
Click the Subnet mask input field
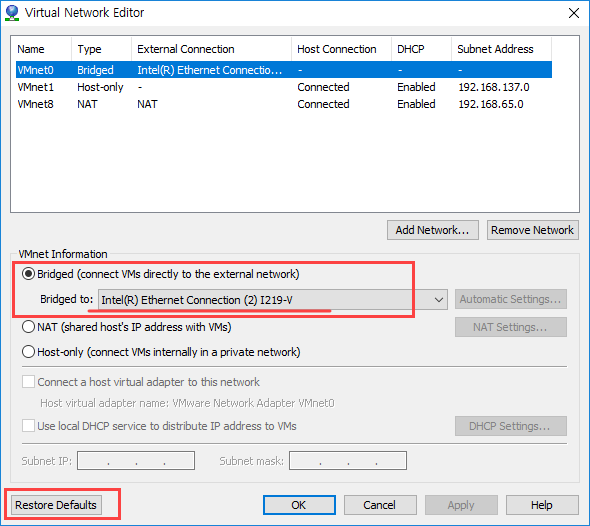coord(348,461)
